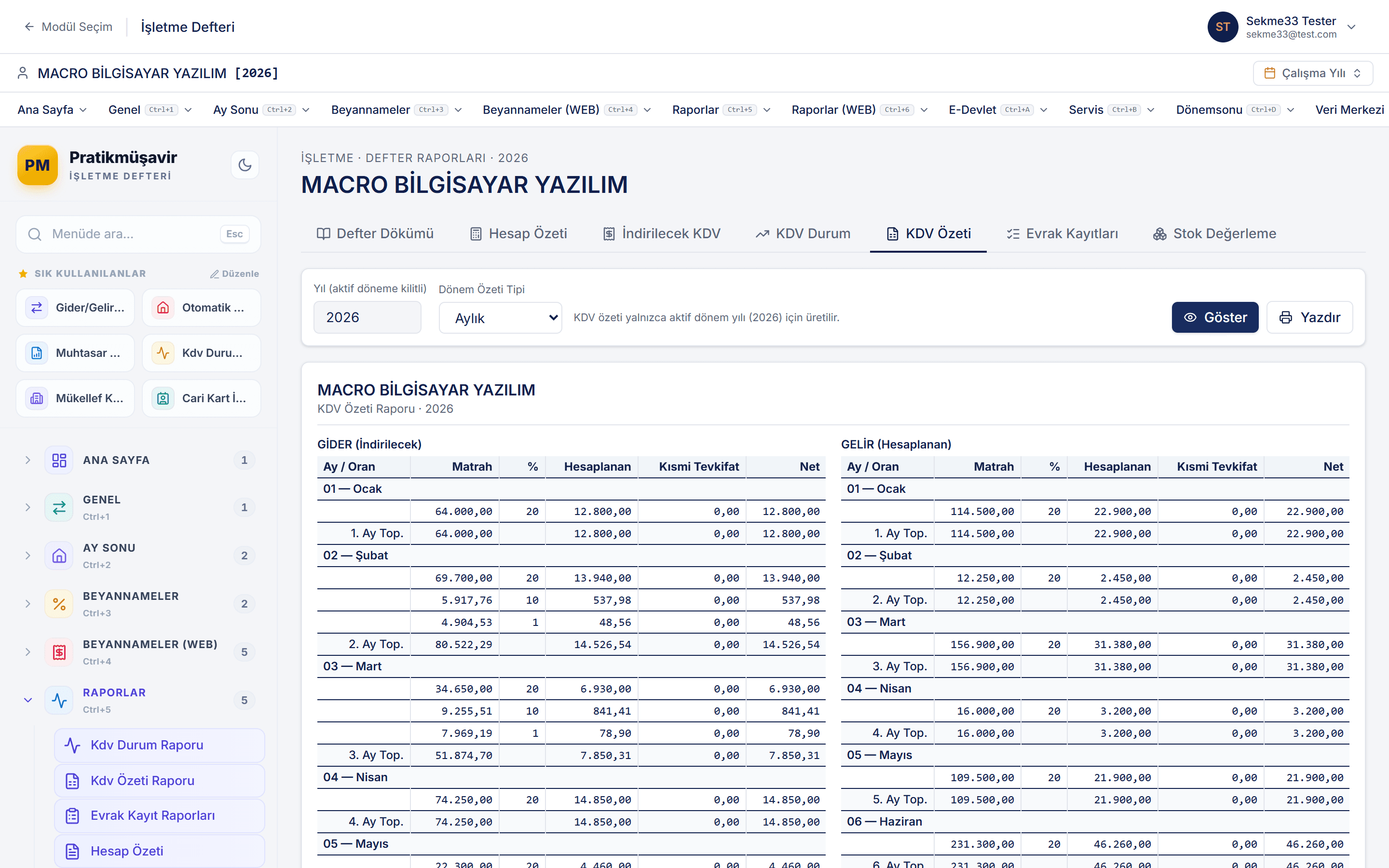The width and height of the screenshot is (1389, 868).
Task: Click the Yazdır print button
Action: (x=1310, y=317)
